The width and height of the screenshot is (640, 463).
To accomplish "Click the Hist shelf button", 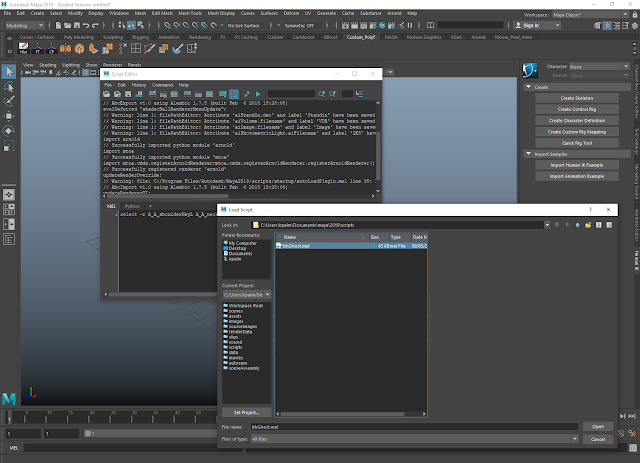I will [x=23, y=49].
